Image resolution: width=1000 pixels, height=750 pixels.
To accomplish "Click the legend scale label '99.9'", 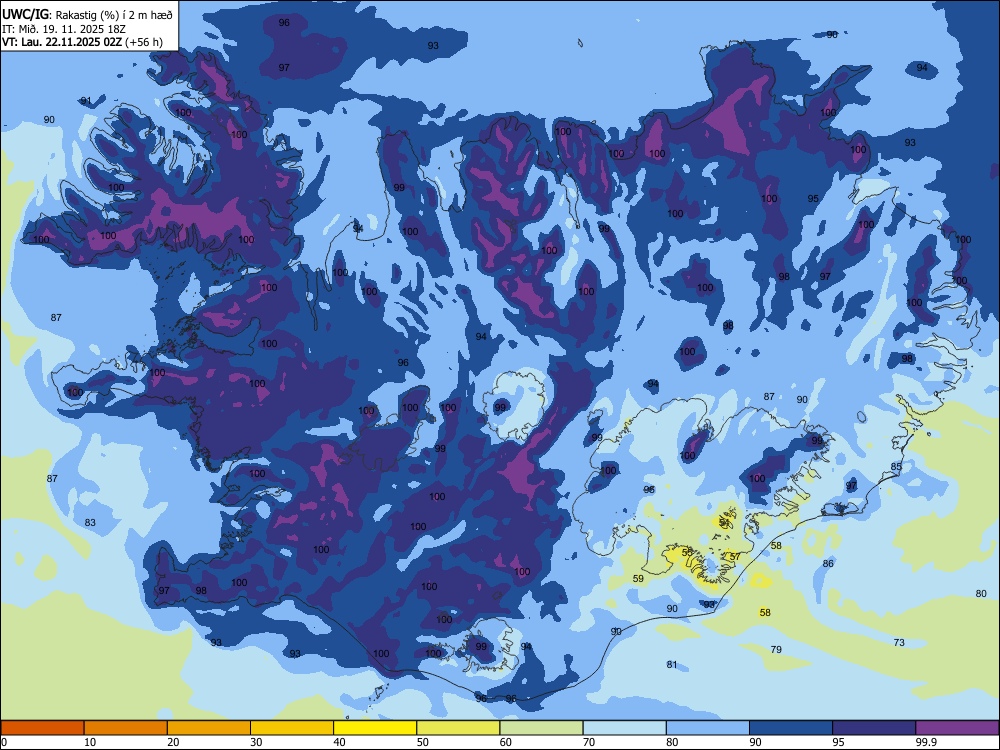I will tap(926, 742).
